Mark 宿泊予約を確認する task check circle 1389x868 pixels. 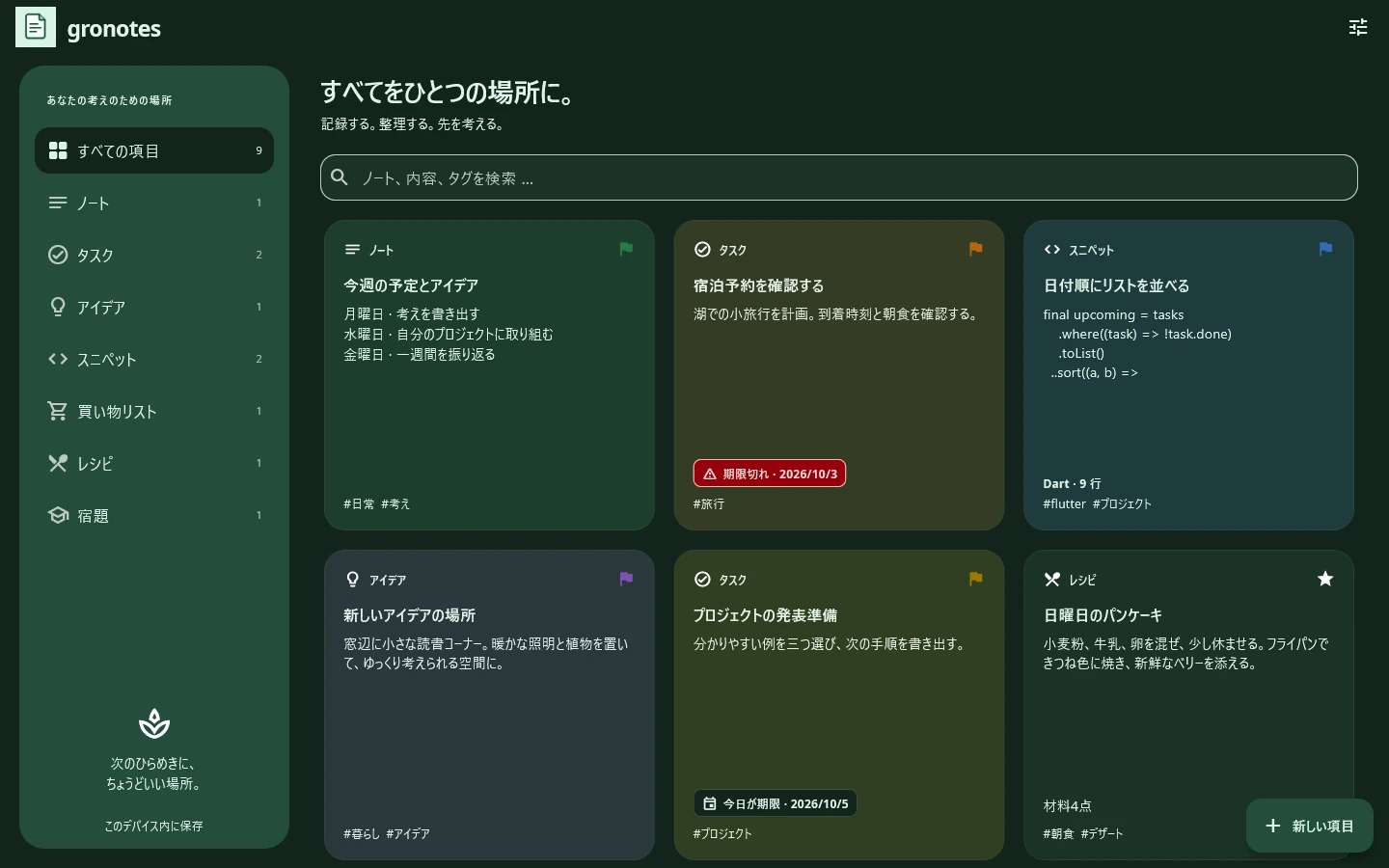point(702,250)
